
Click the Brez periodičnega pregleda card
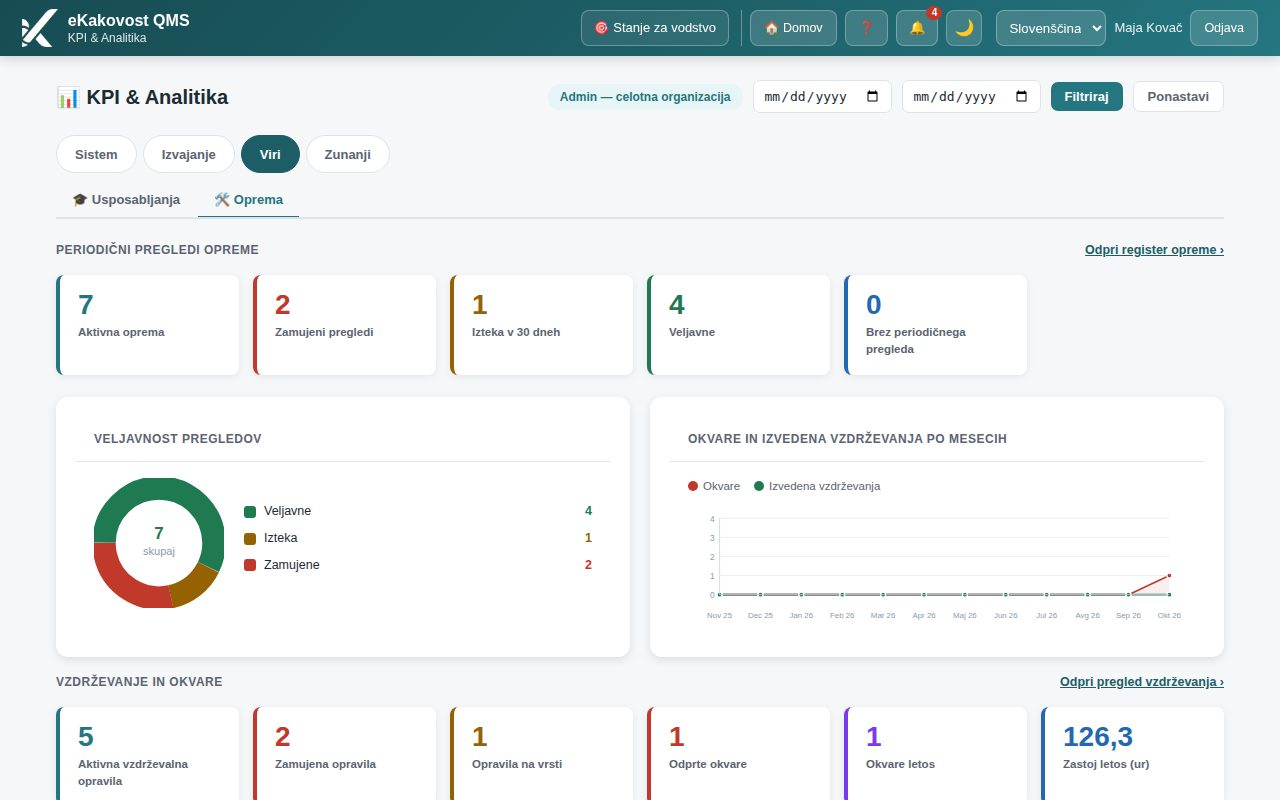936,325
